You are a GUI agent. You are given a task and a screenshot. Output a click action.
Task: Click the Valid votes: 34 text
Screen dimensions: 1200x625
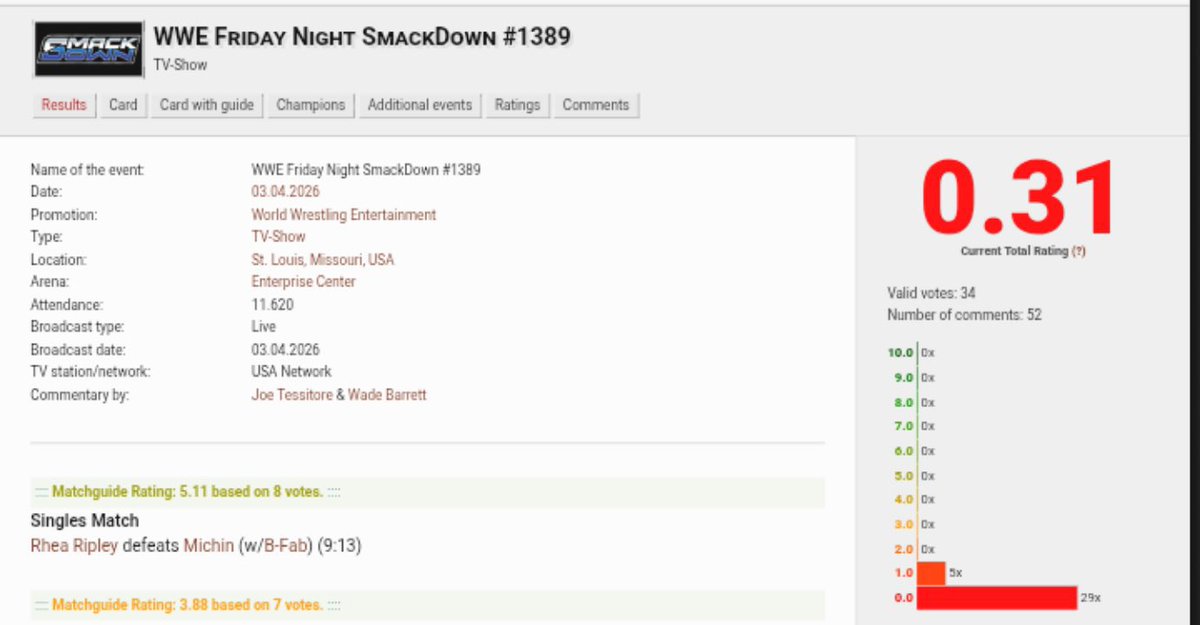[931, 293]
